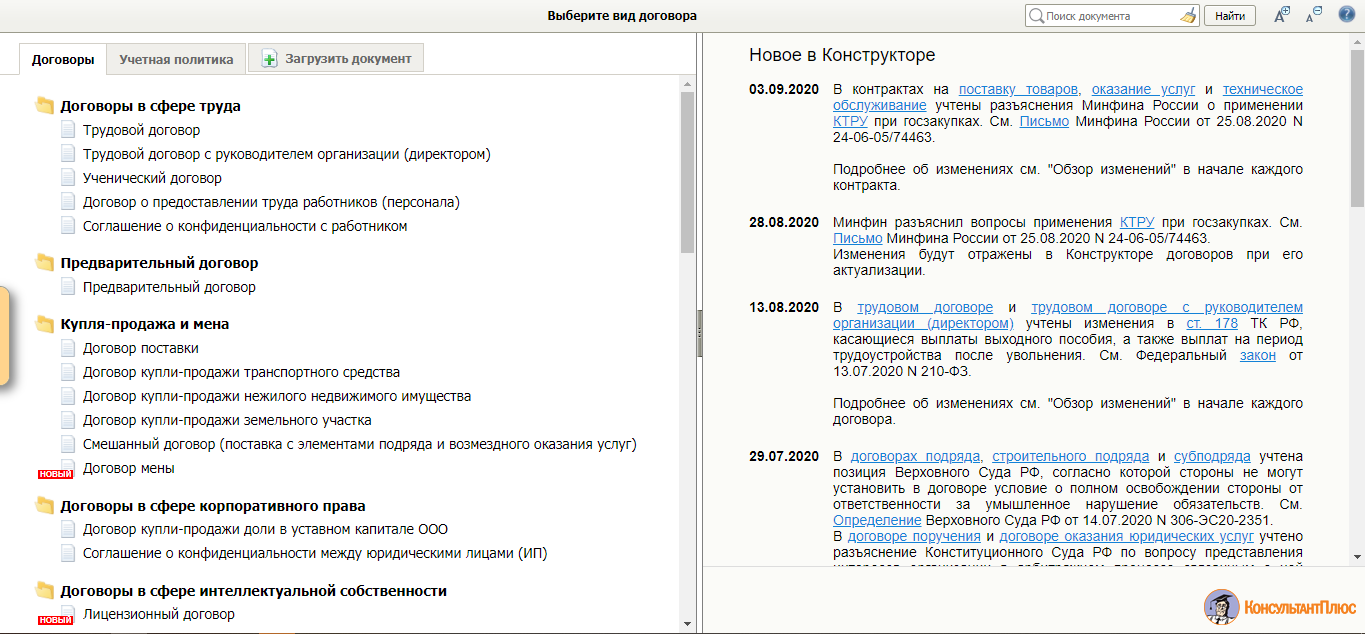Screen dimensions: 1365x634
Task: Switch to the Учетная политика tab
Action: (176, 59)
